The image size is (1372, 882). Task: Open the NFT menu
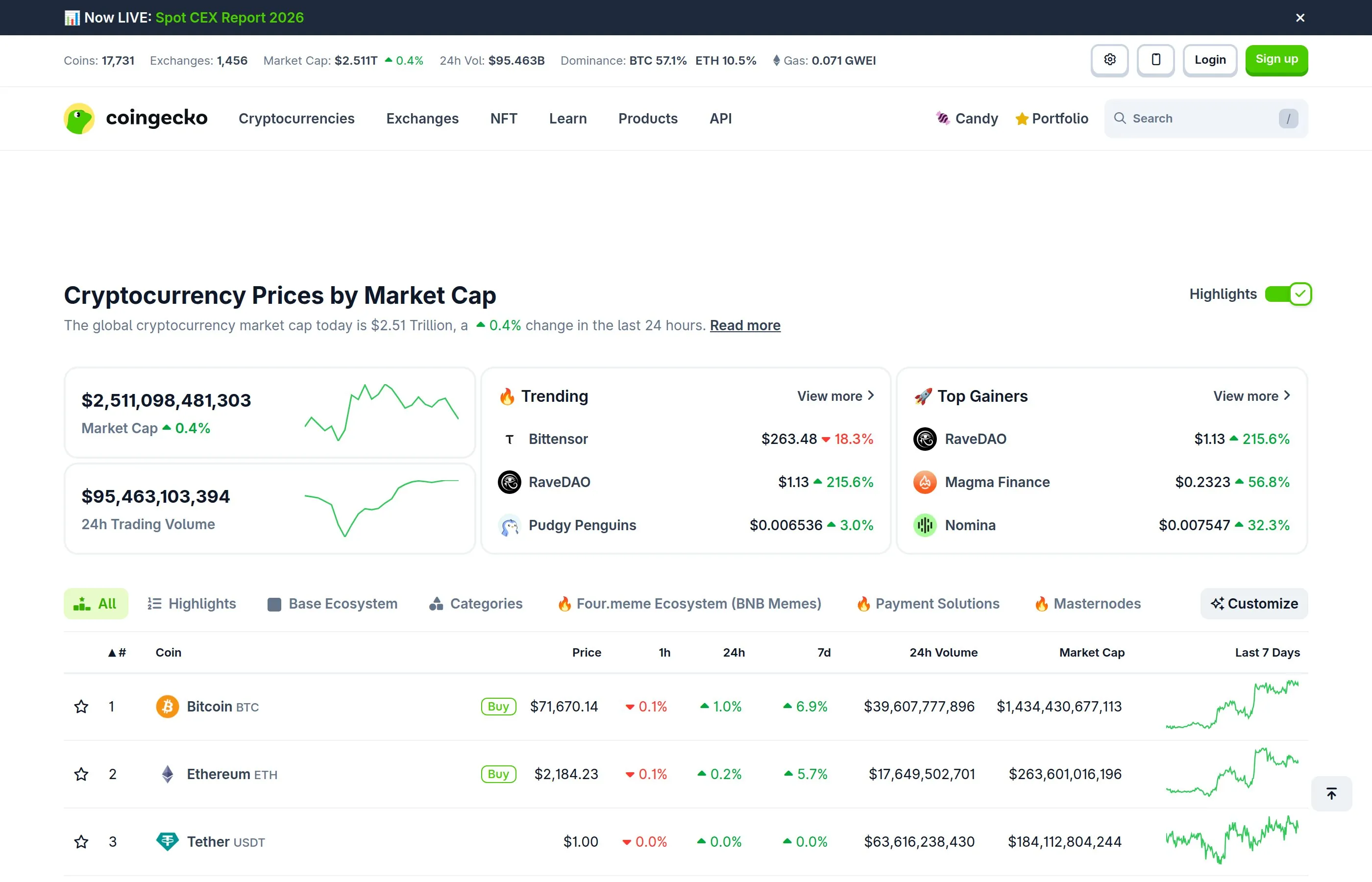point(503,119)
